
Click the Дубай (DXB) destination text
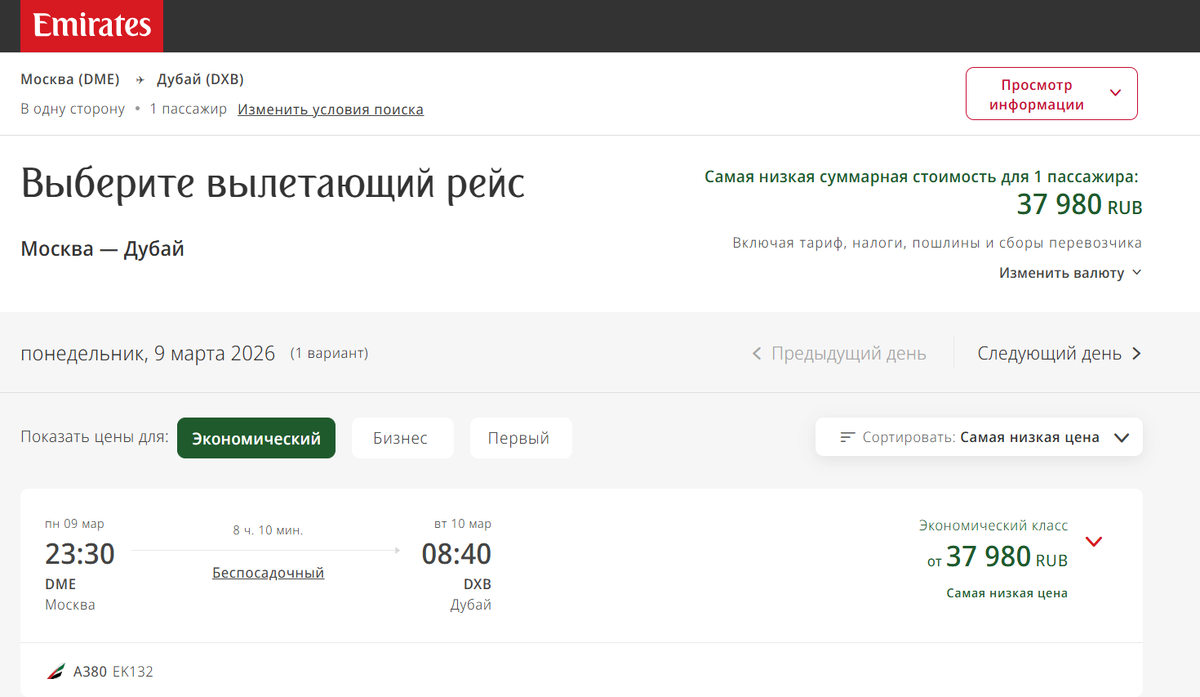point(200,80)
